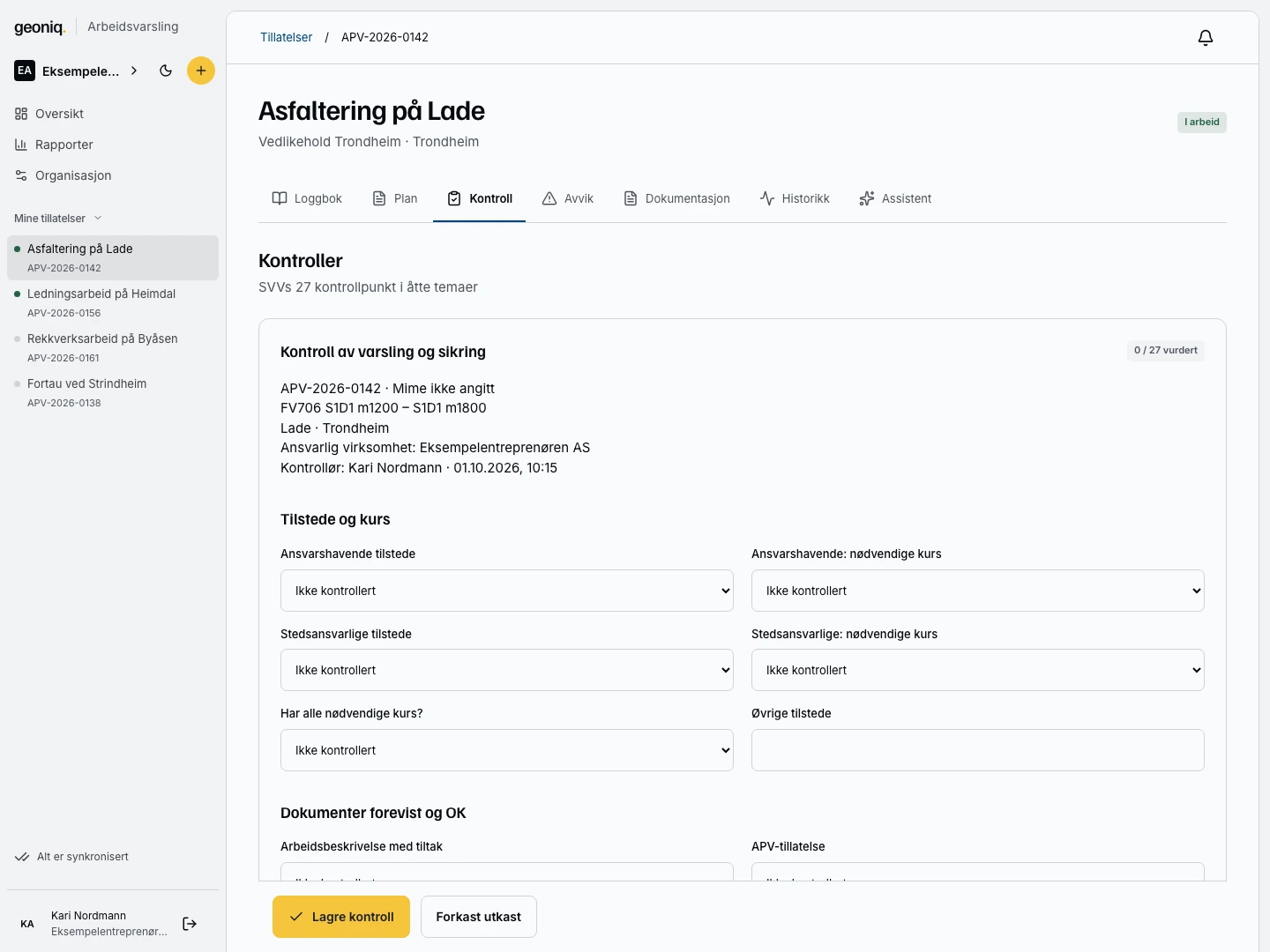This screenshot has width=1270, height=952.
Task: Click the Organisasjon settings icon
Action: coord(21,175)
